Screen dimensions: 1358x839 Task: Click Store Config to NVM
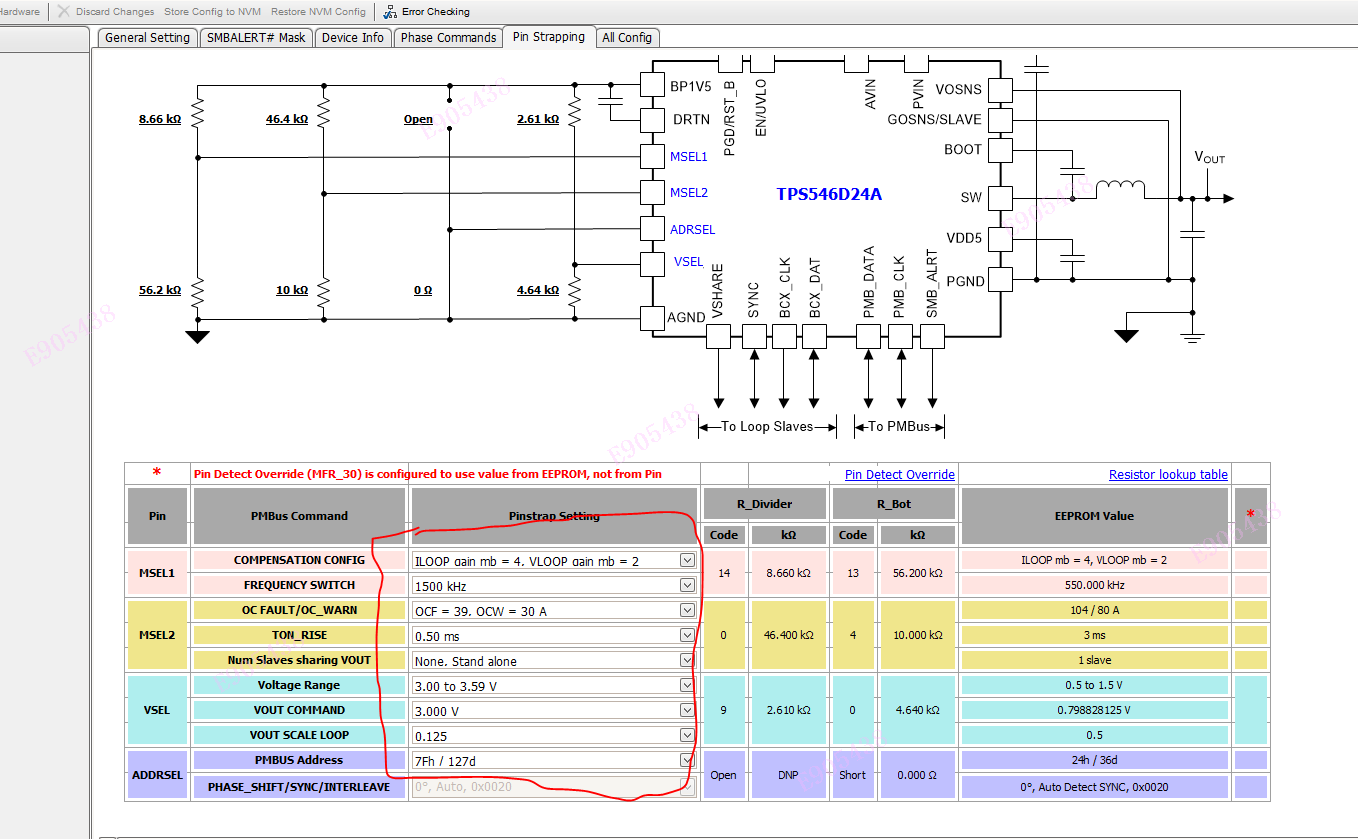(213, 12)
